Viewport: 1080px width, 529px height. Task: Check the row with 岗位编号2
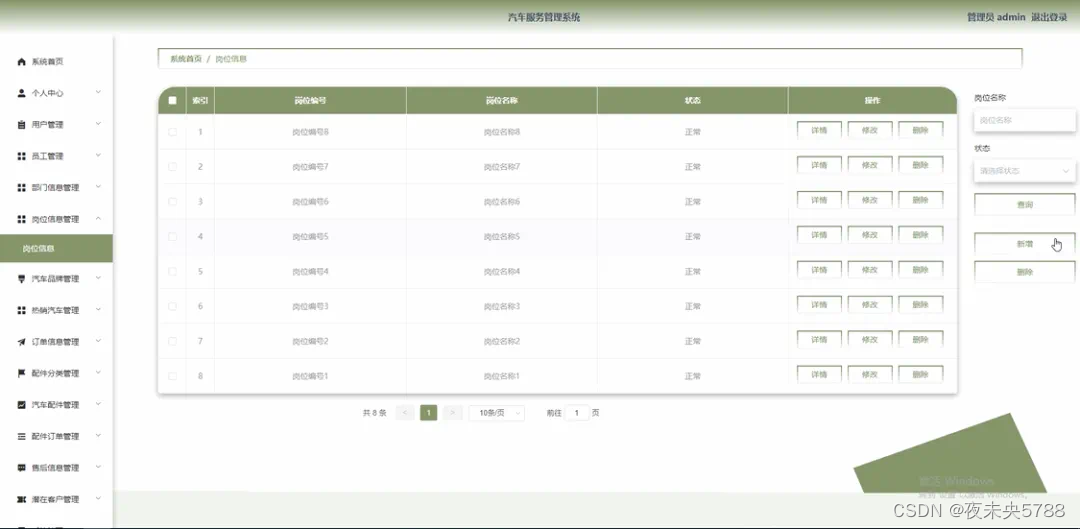pyautogui.click(x=172, y=341)
